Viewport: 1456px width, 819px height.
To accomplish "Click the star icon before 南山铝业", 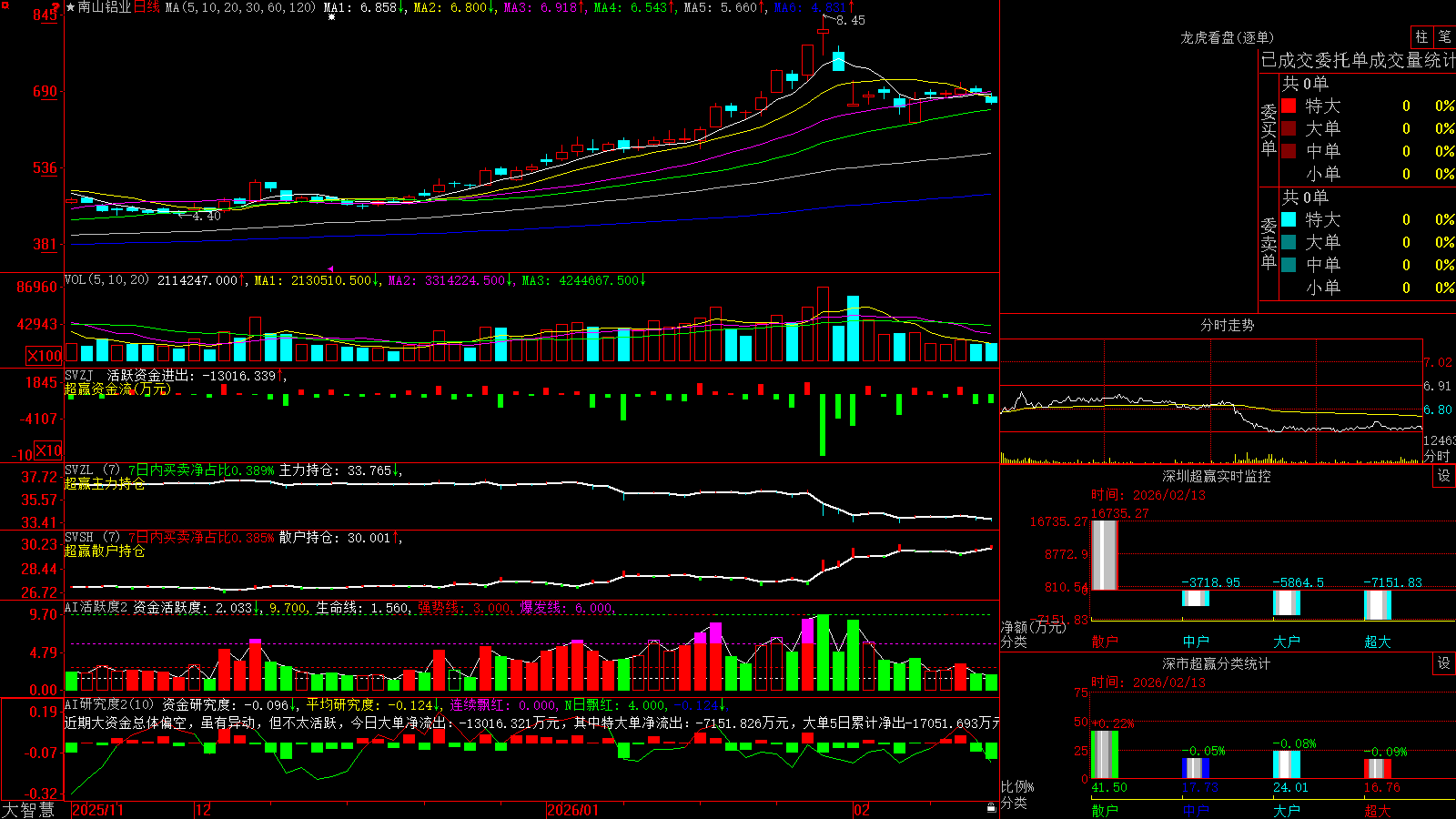I will point(70,7).
